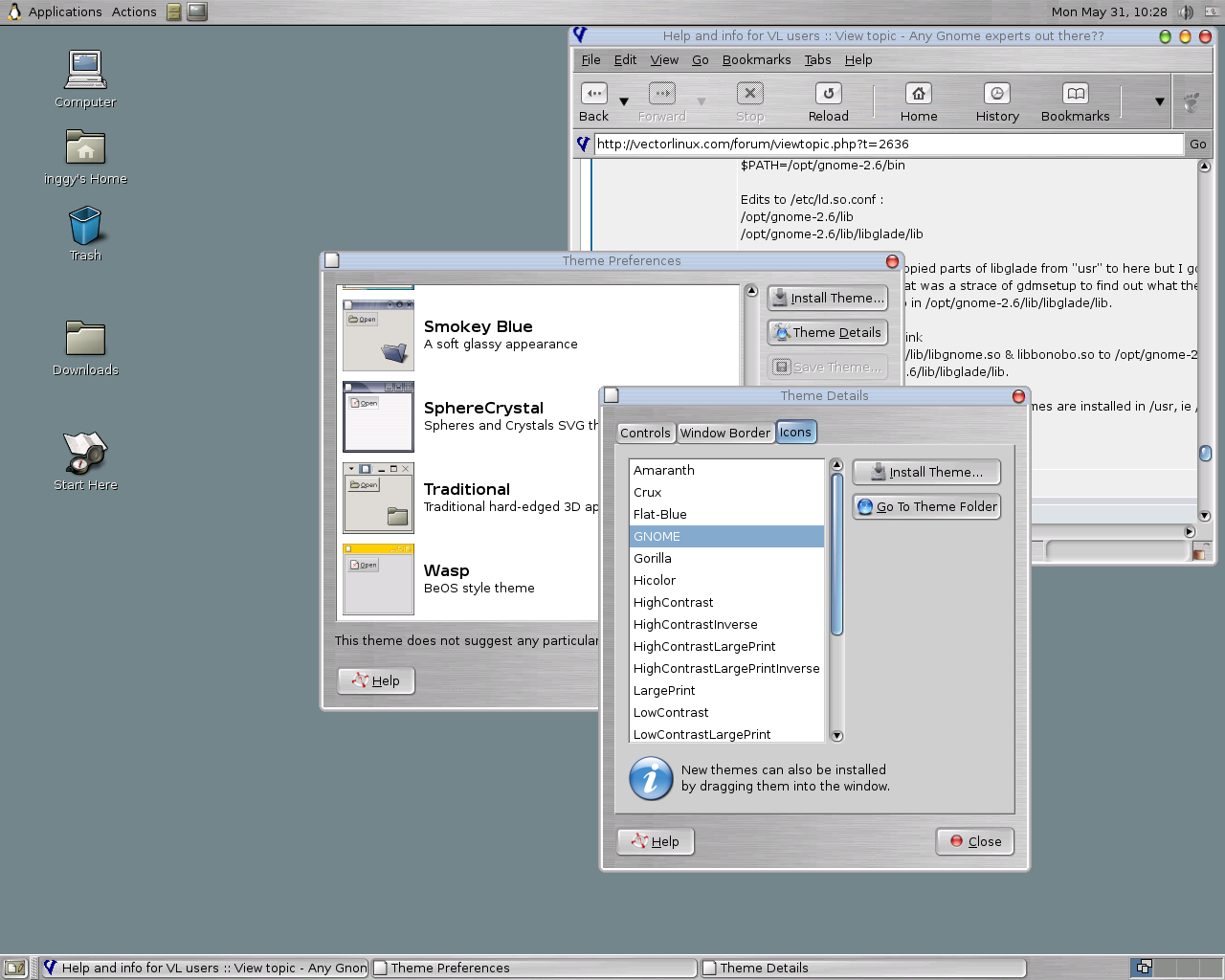Select Gorilla icon theme
The height and width of the screenshot is (980, 1225).
pos(726,558)
